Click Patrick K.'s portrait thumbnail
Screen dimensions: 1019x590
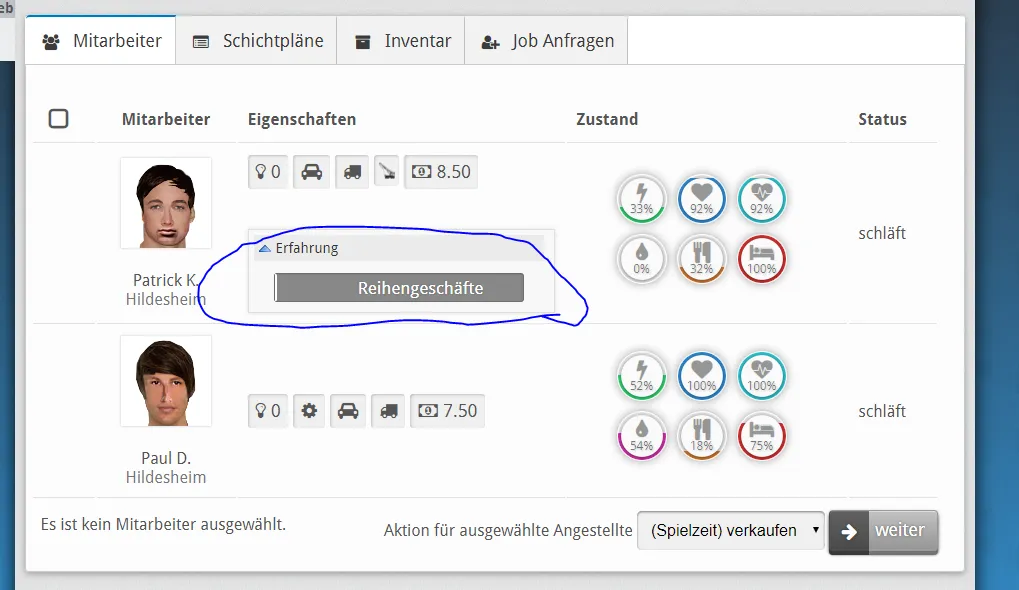[166, 203]
